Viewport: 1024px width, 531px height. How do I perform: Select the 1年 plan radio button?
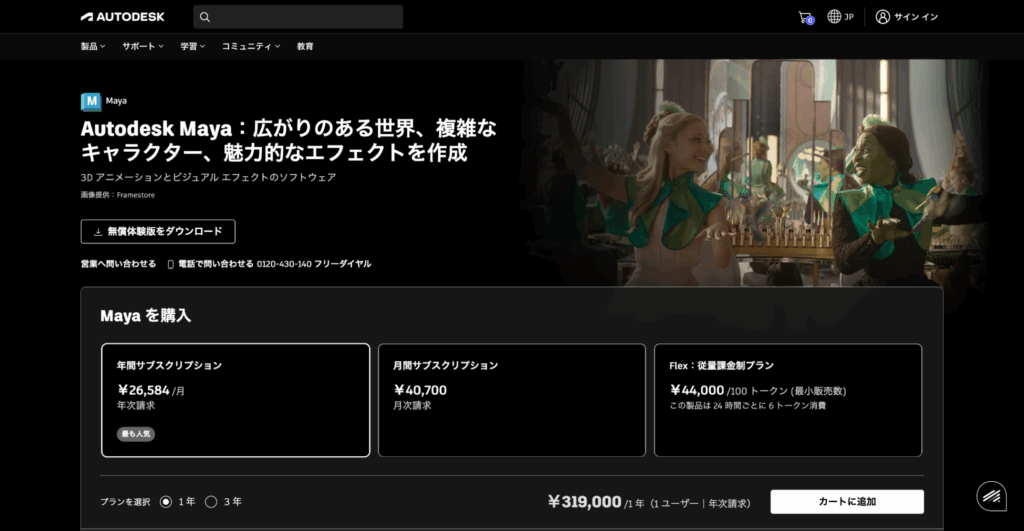tap(166, 502)
